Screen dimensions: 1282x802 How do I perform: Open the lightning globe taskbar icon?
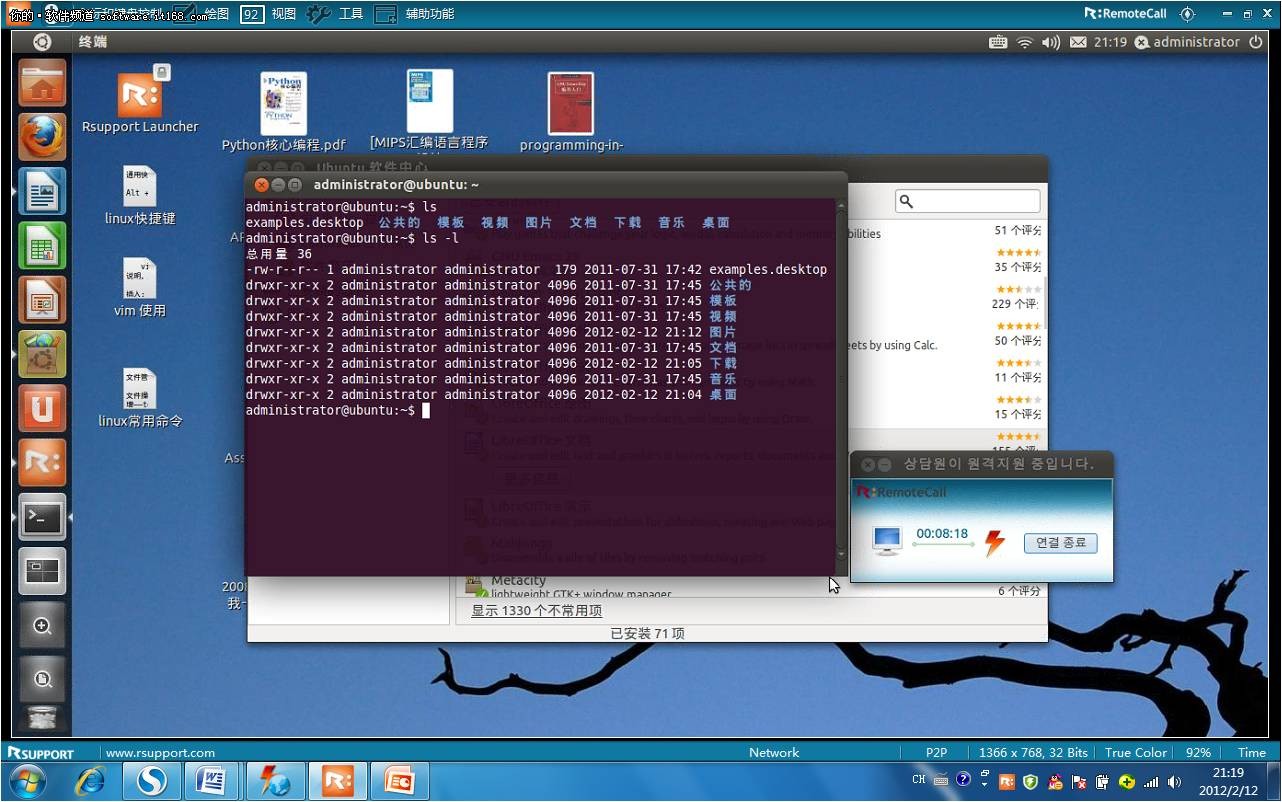(x=275, y=781)
